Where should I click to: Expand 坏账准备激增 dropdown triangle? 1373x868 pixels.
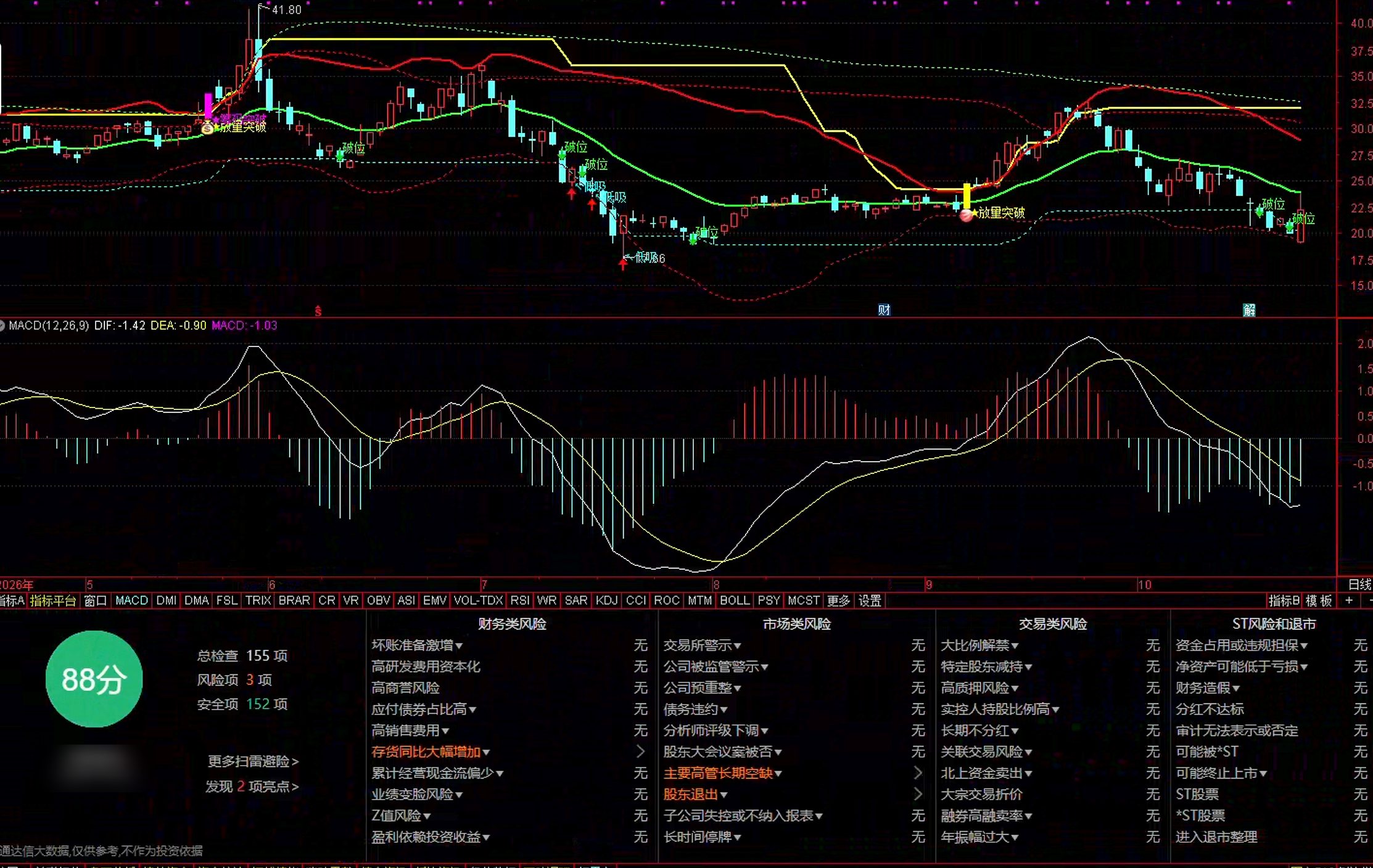coord(459,646)
